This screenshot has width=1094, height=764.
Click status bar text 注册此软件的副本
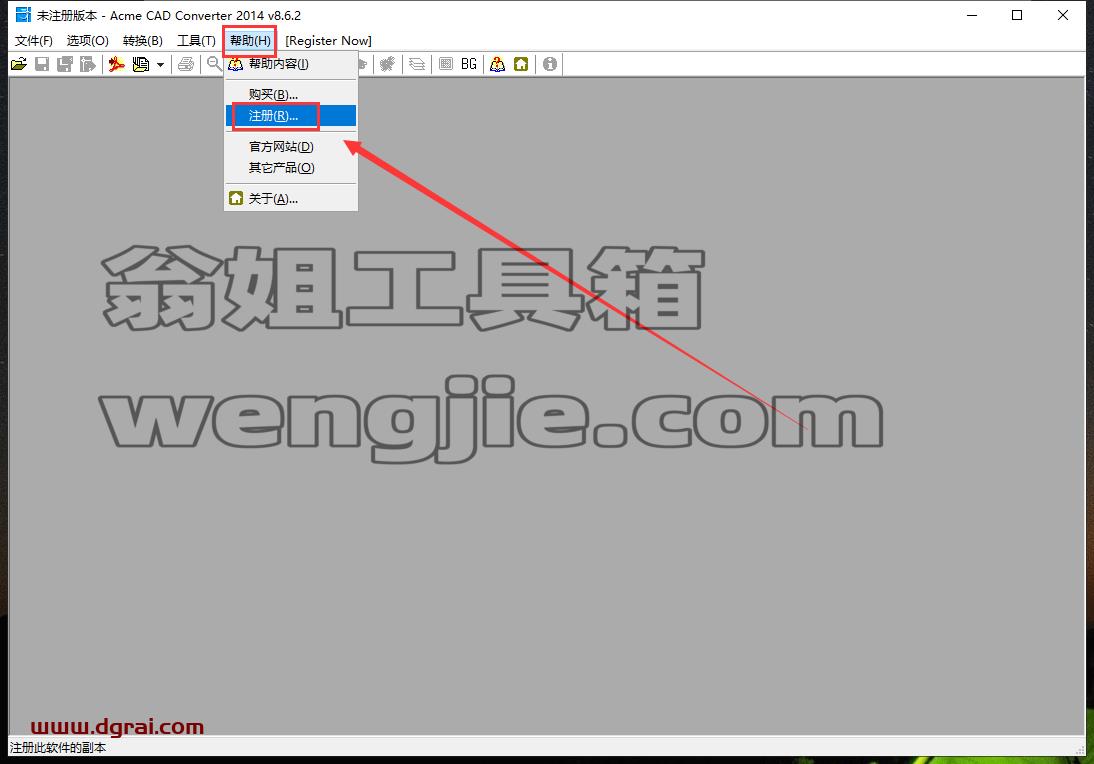58,747
